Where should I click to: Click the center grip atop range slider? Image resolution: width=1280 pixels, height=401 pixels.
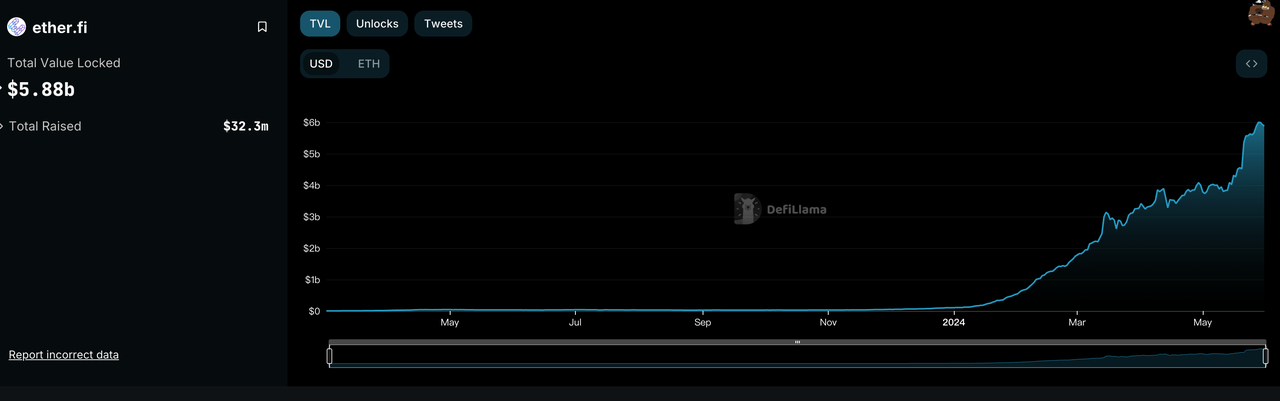pos(797,342)
